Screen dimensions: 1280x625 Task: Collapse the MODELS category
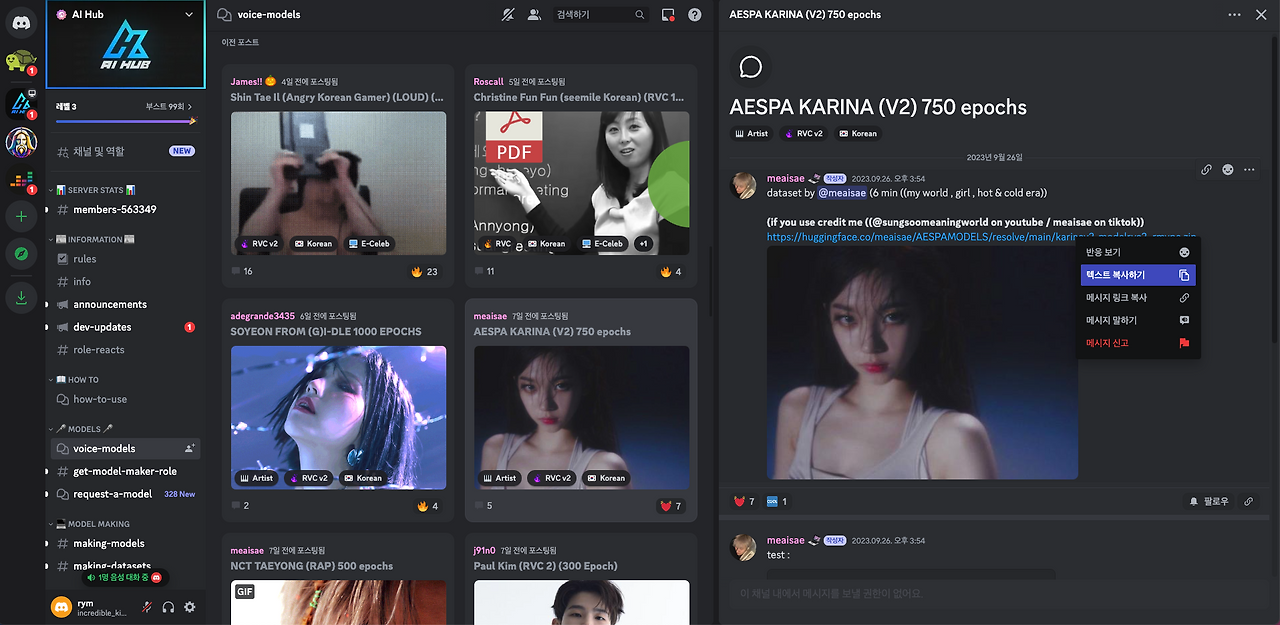(83, 429)
